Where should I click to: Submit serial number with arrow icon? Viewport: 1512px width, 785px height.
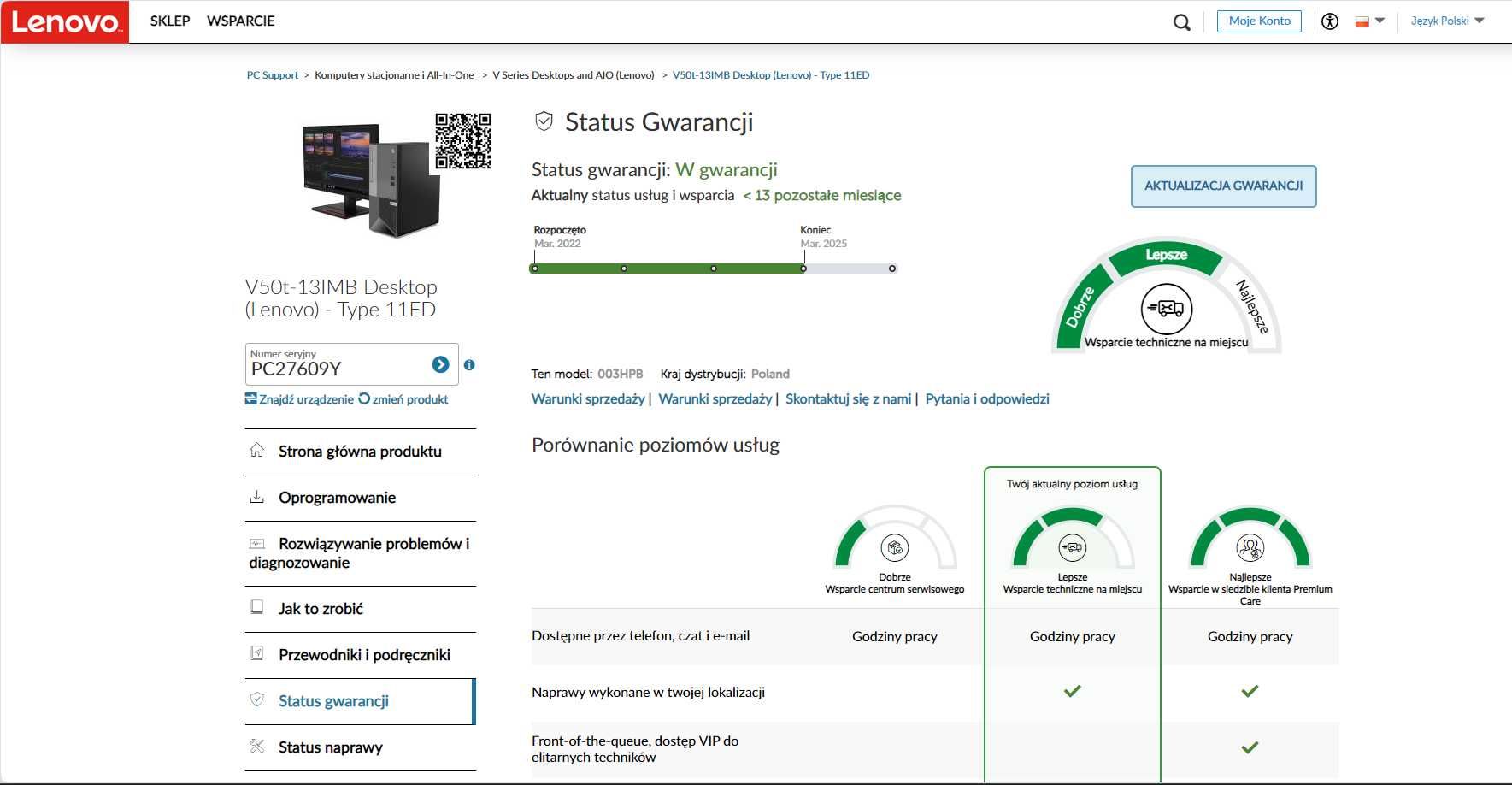[440, 364]
